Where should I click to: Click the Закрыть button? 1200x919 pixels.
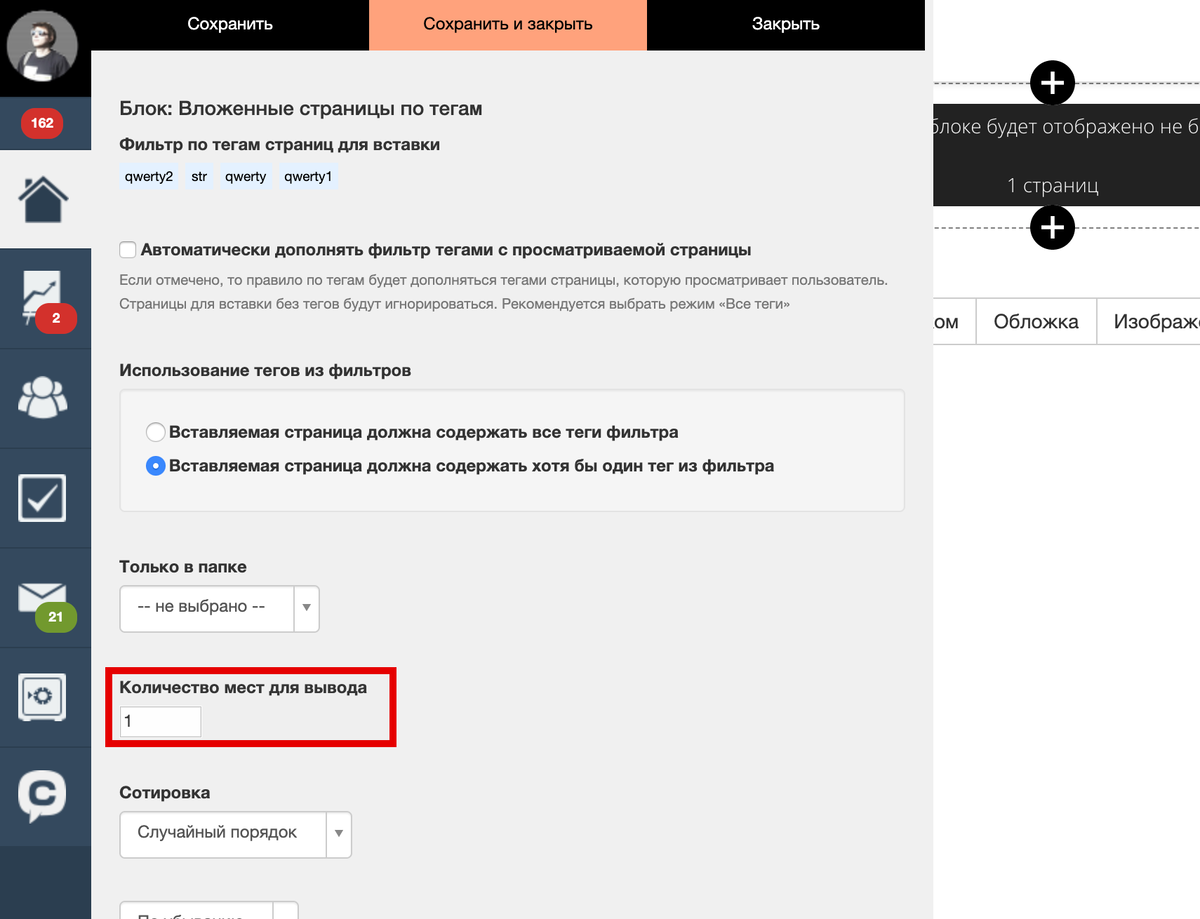786,24
